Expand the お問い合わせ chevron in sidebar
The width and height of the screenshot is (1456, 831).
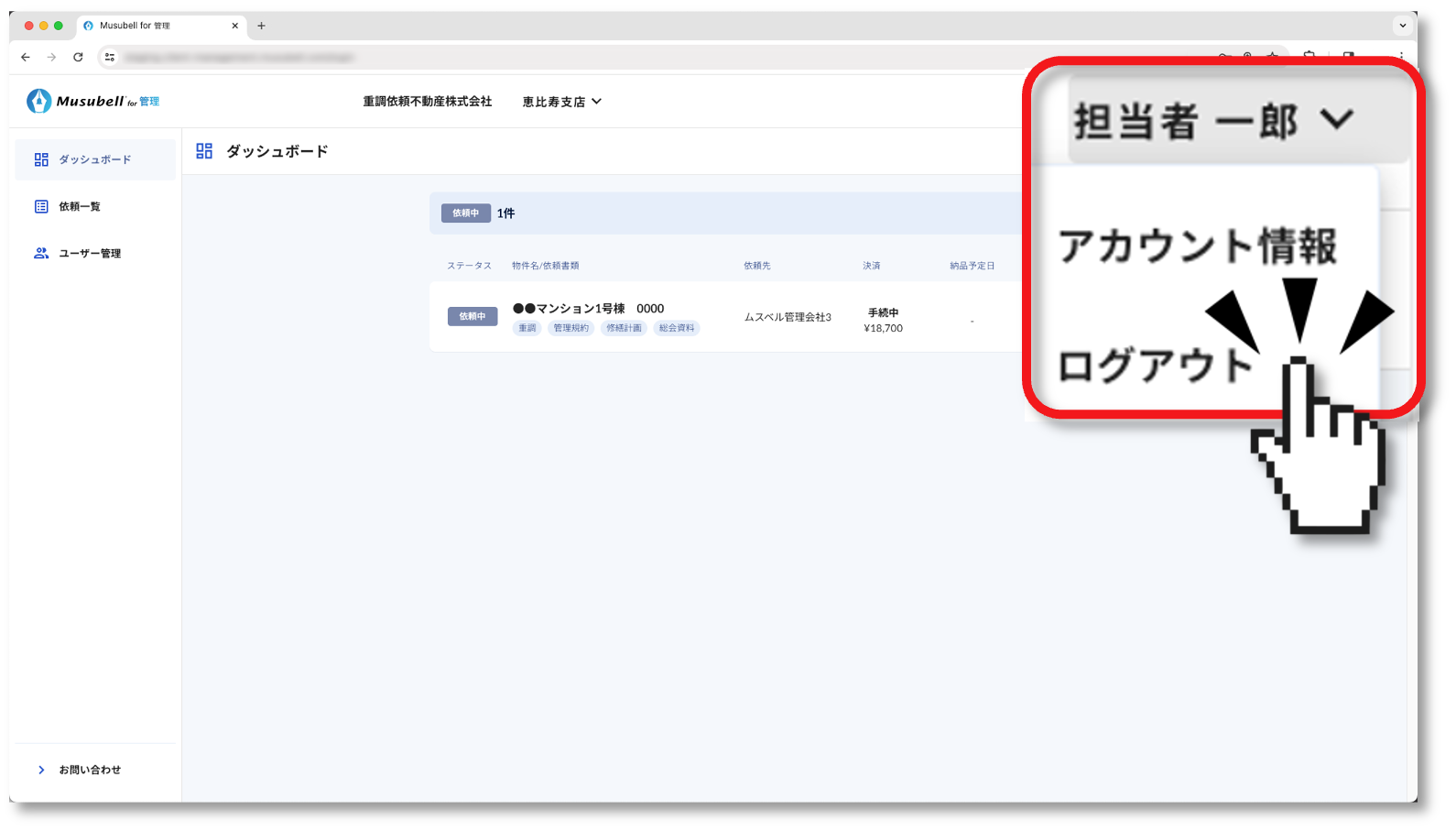[41, 770]
